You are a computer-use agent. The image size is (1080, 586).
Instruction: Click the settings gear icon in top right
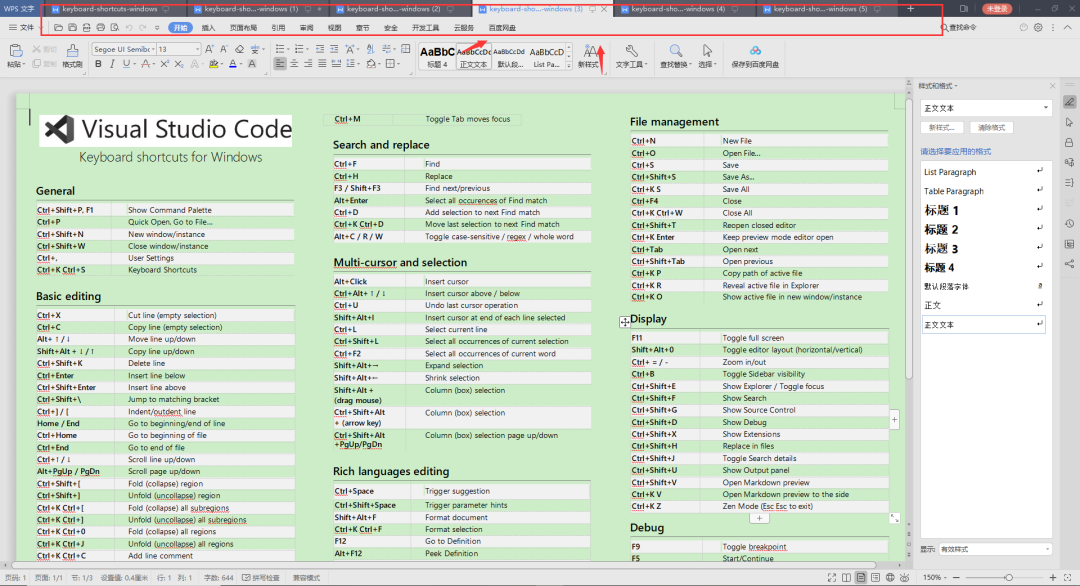pos(1038,28)
